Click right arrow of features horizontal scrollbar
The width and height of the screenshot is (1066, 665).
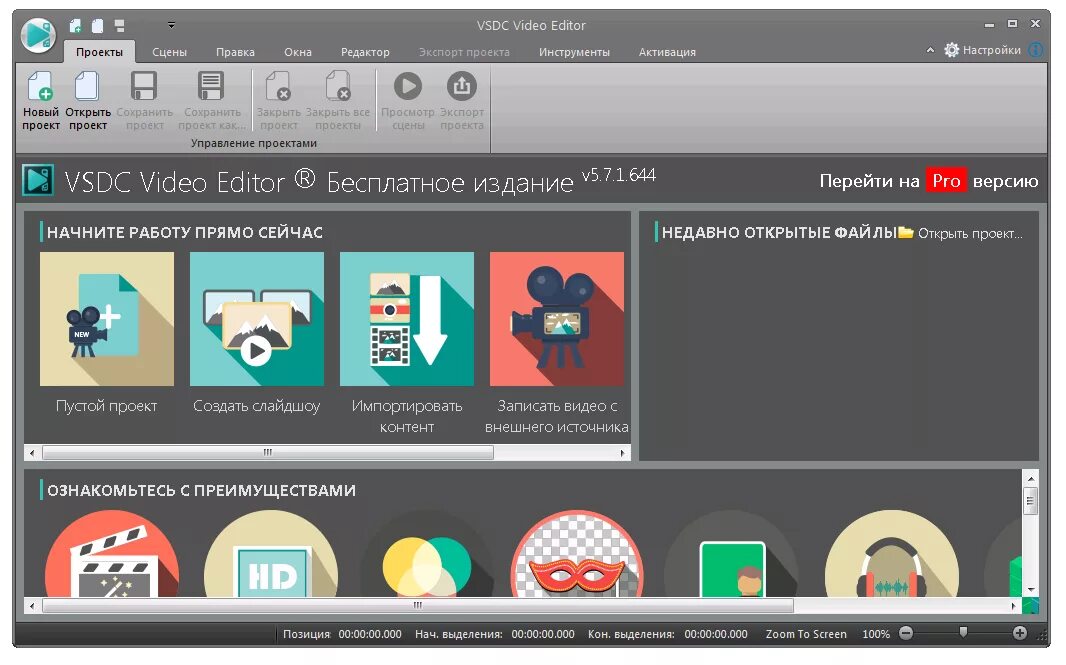point(1014,605)
